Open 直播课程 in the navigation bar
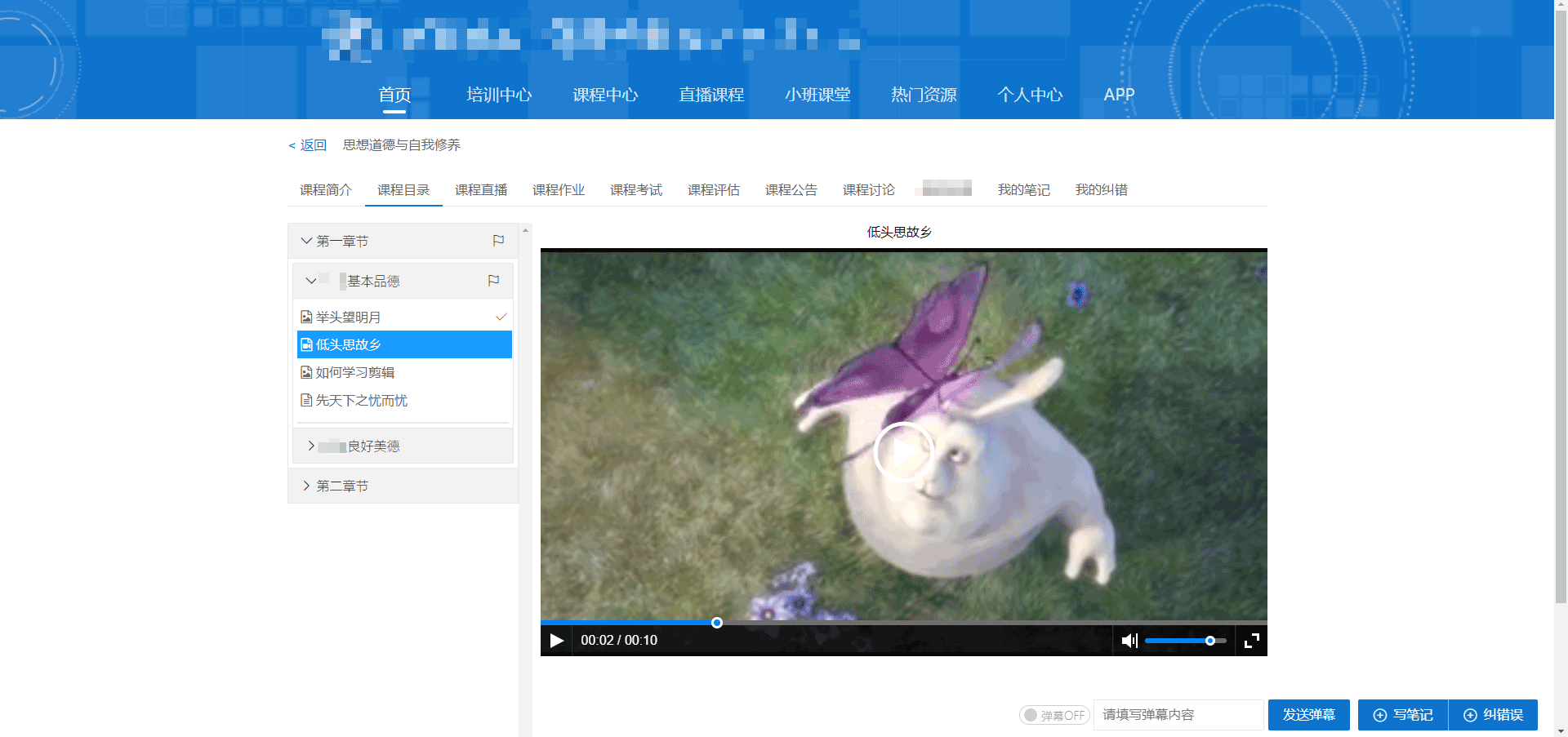 711,95
